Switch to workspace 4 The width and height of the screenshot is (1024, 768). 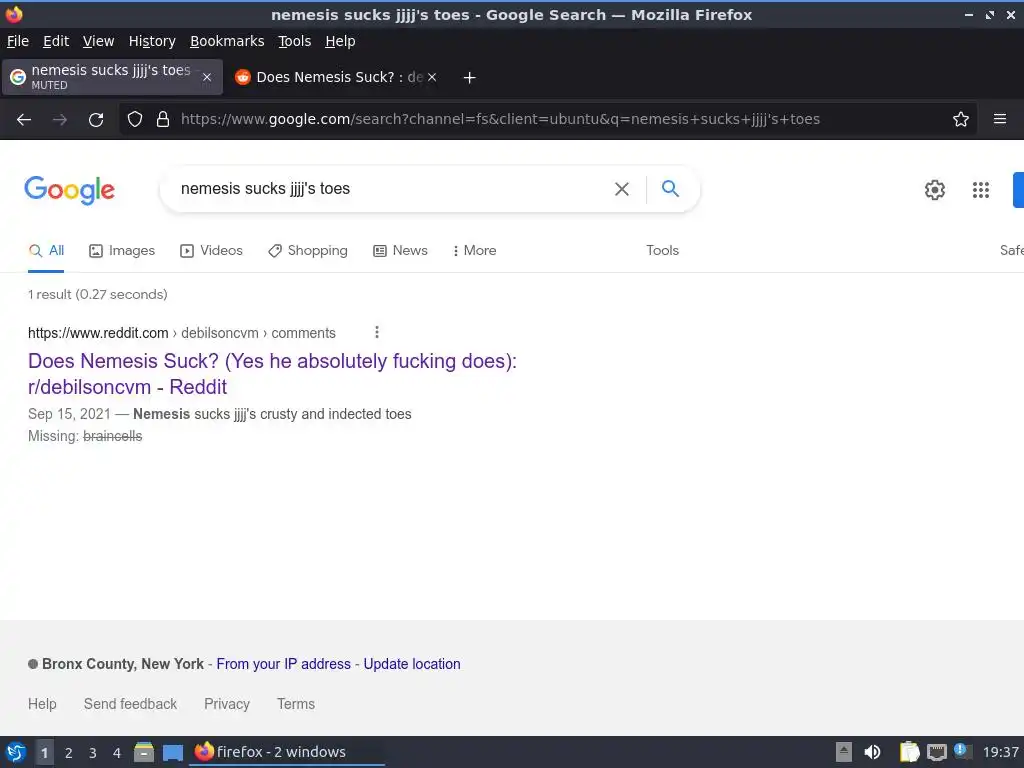(x=117, y=753)
